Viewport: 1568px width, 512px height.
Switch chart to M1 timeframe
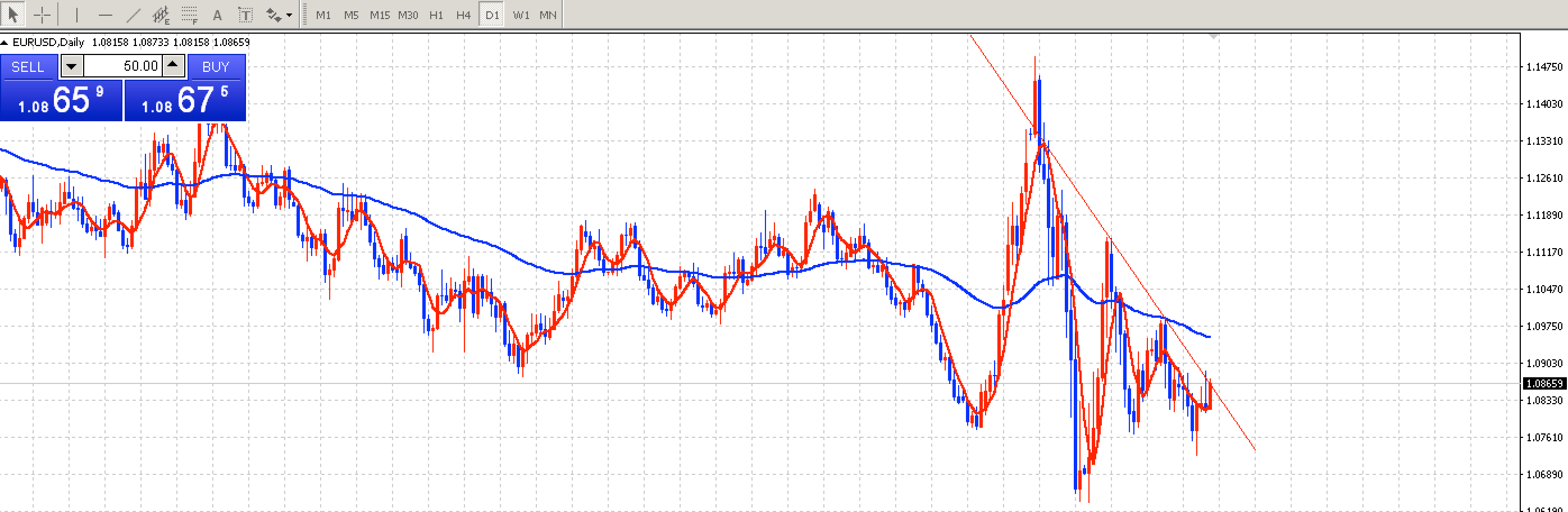pos(323,15)
